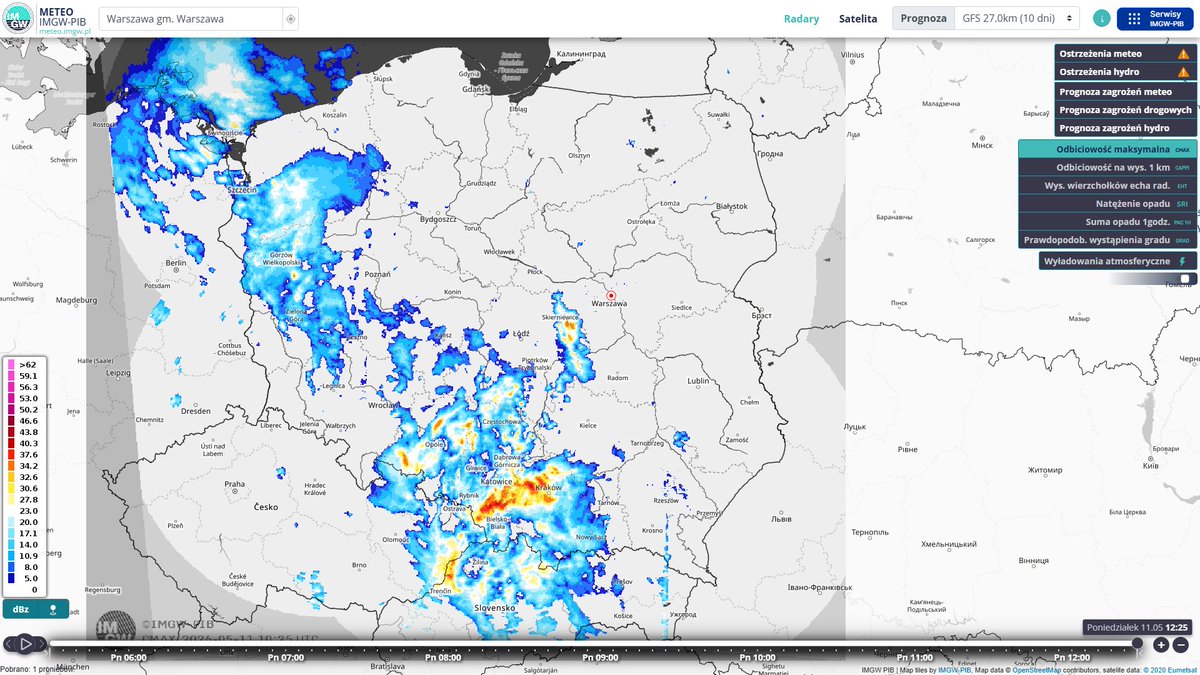Jump to Pn 11:00 on timeline
Viewport: 1200px width, 675px height.
[x=915, y=658]
